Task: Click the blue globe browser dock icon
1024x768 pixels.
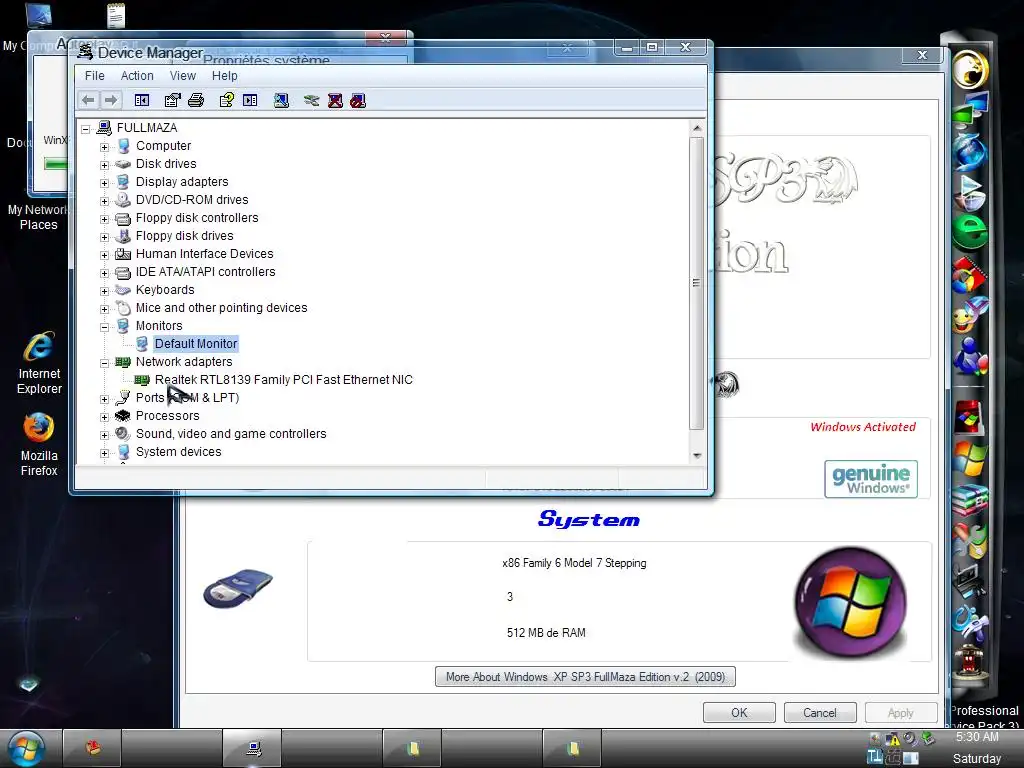Action: point(970,152)
